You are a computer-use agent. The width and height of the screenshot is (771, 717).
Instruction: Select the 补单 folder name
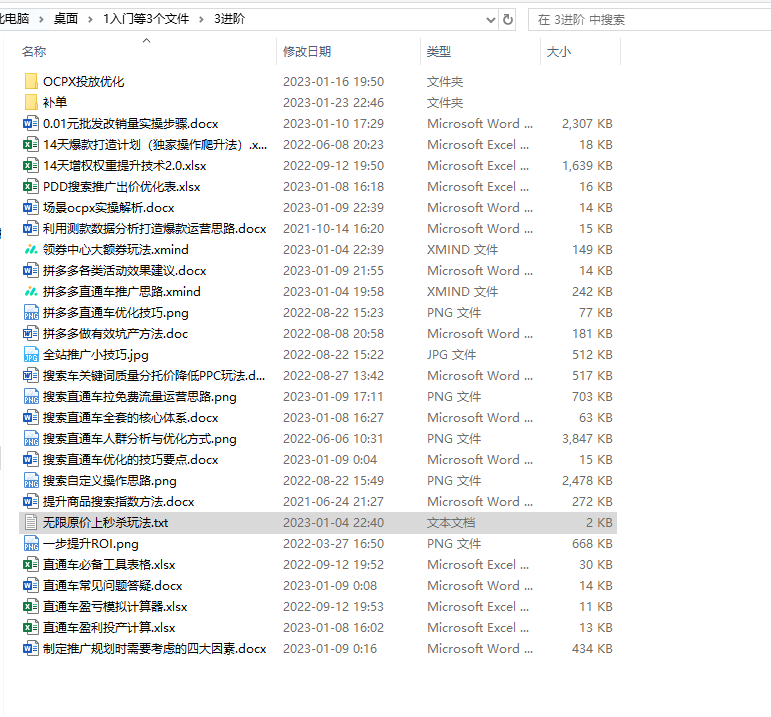[x=55, y=102]
